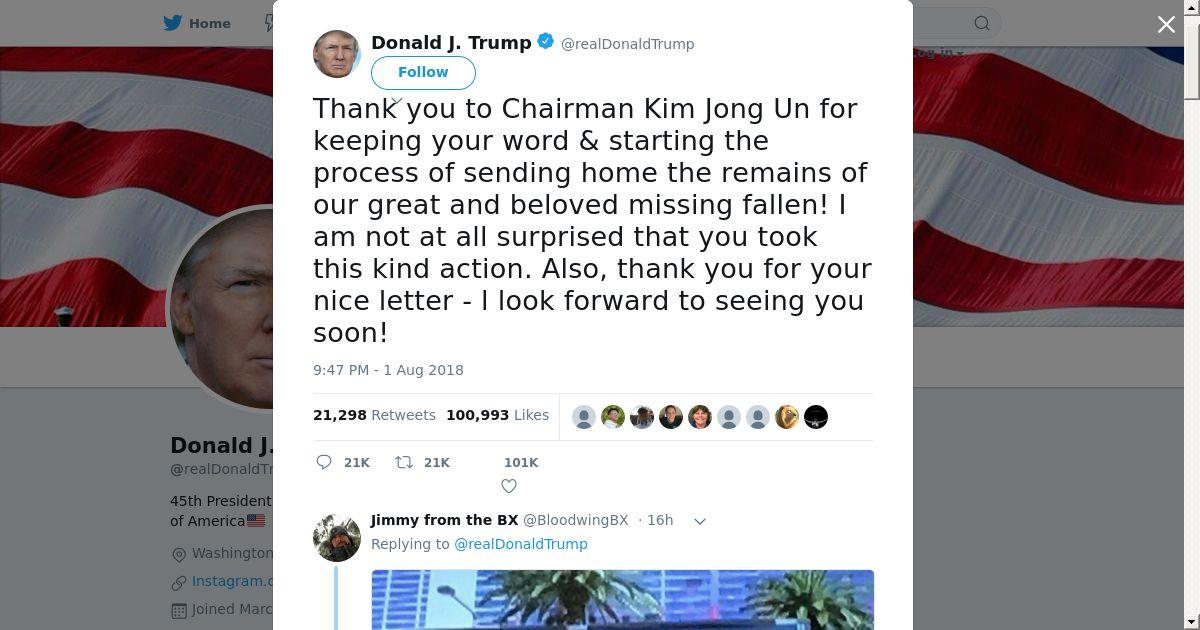Open the Instagram link in profile

point(232,581)
